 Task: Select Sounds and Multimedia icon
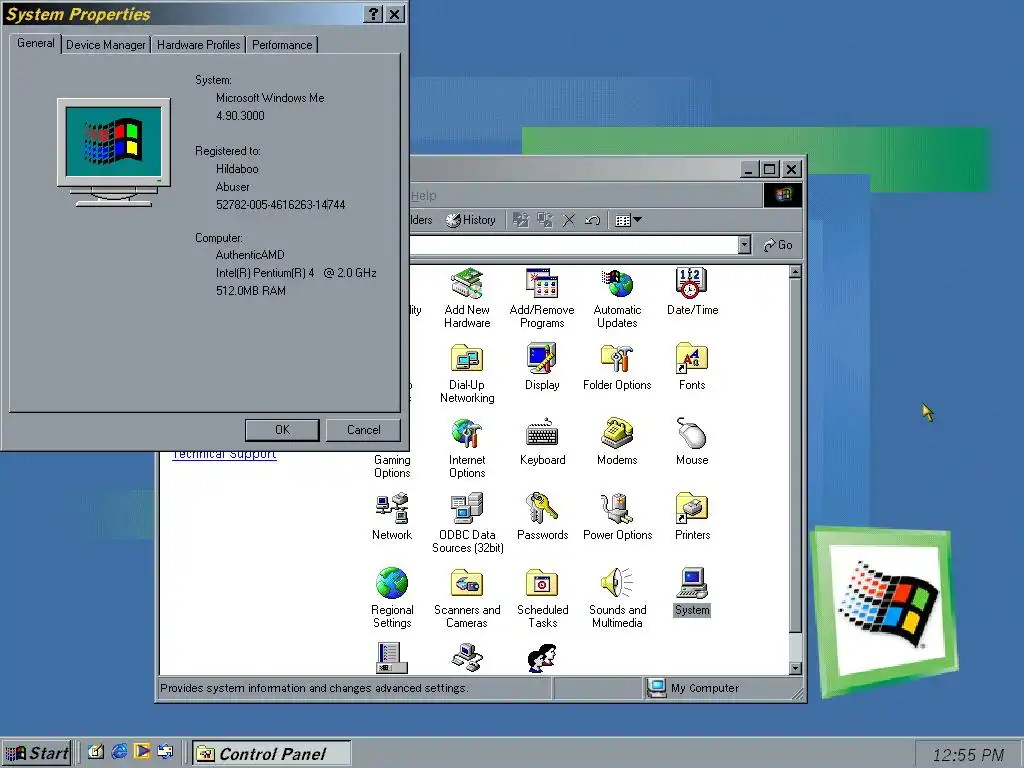pyautogui.click(x=617, y=598)
